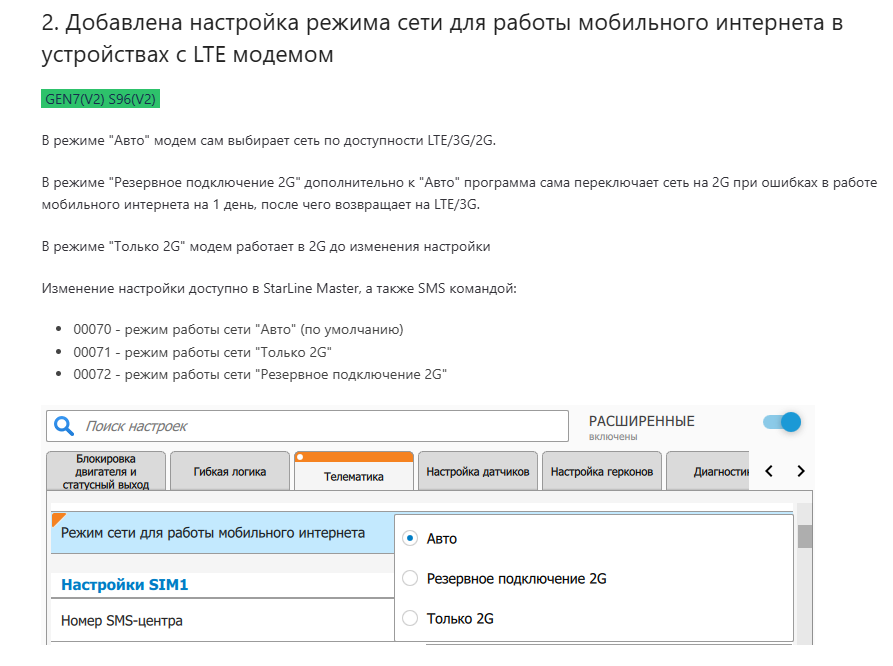Select Резервное подключение 2G mode
The width and height of the screenshot is (893, 666).
pos(409,577)
